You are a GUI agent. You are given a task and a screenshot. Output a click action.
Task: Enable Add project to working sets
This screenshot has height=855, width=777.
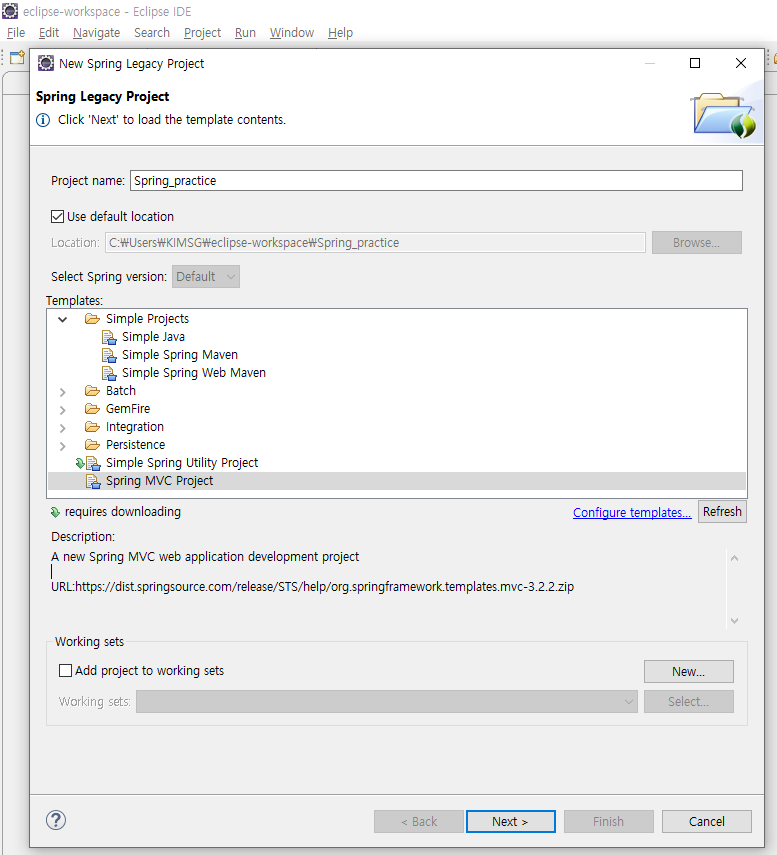(x=65, y=671)
